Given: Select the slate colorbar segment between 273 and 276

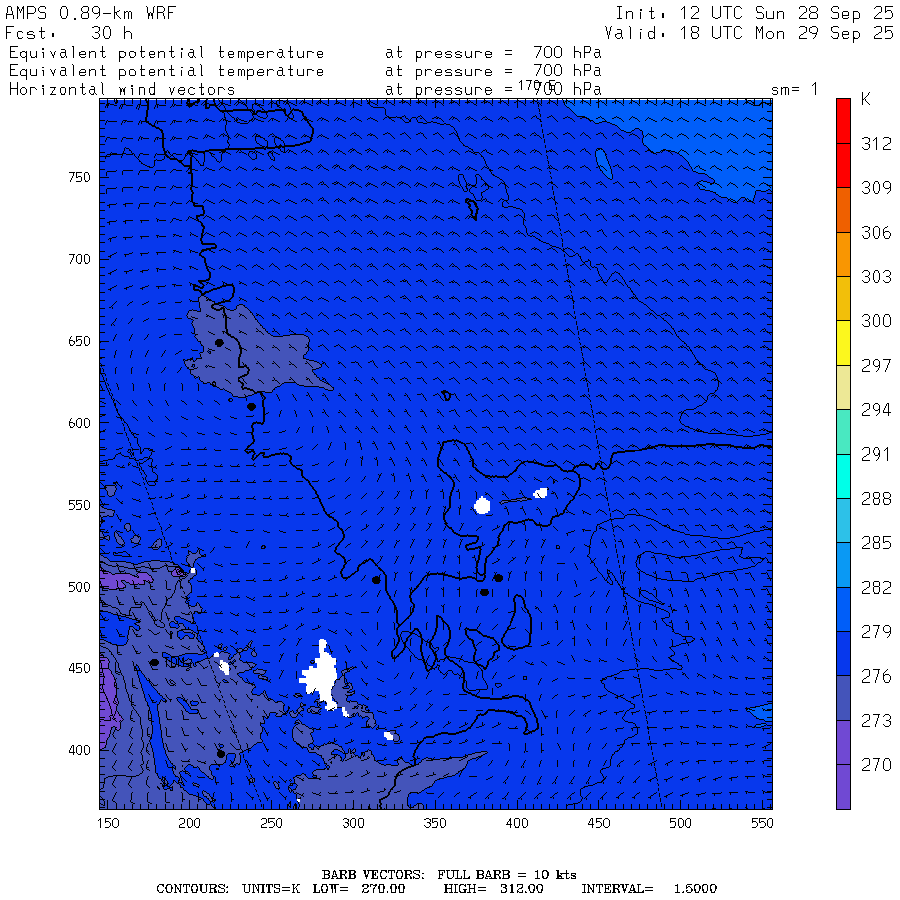Looking at the screenshot, I should (843, 698).
